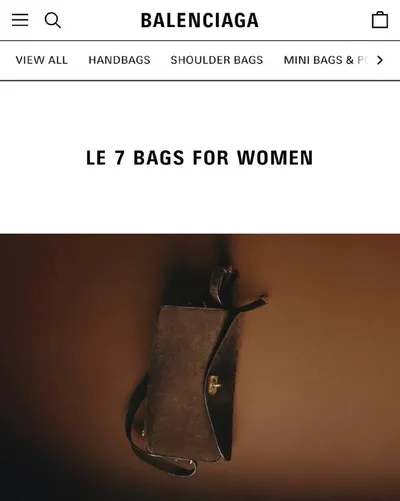Click the number 7 in the page heading
Screen dimensions: 400x501
[120, 158]
